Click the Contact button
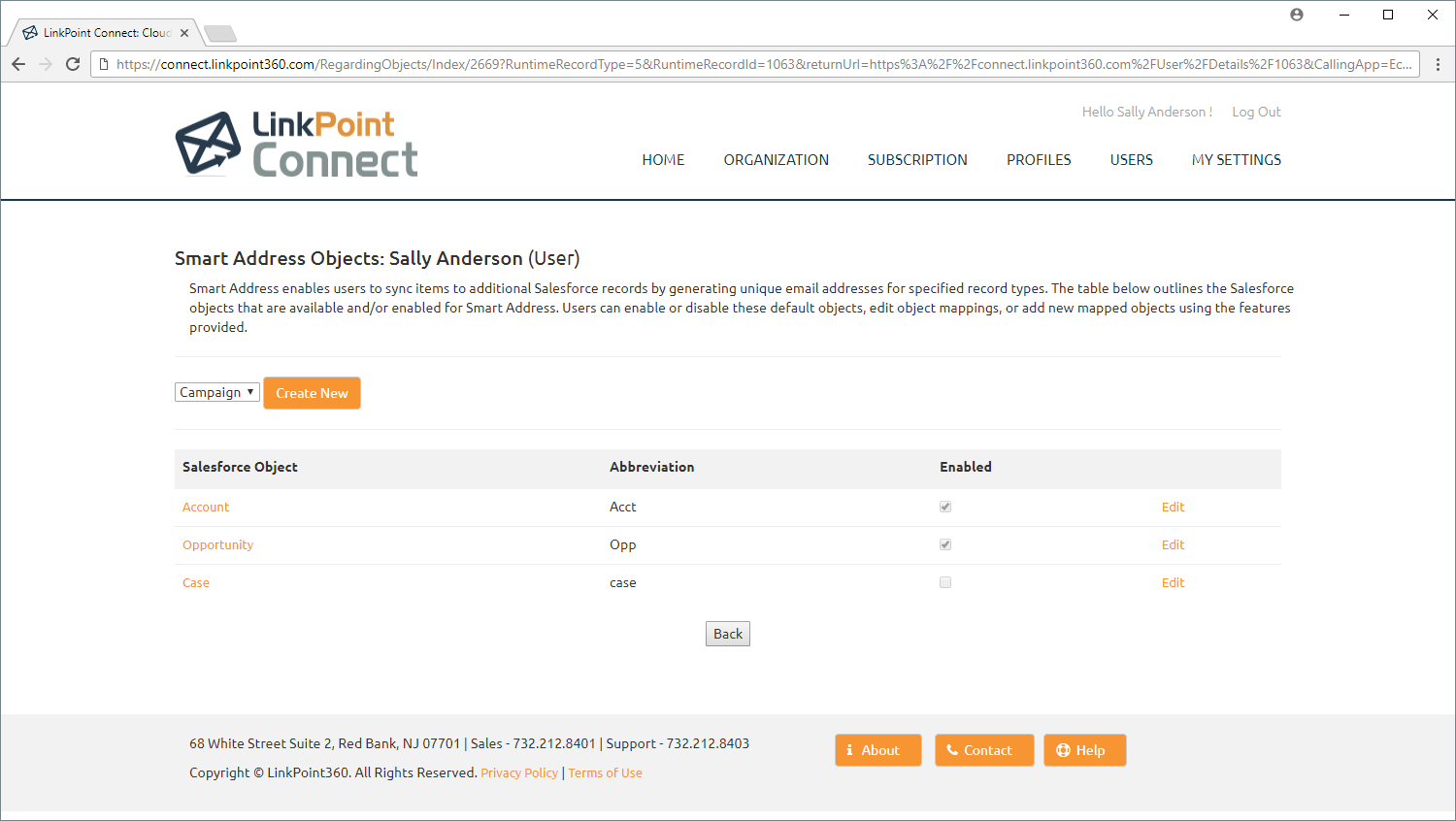The height and width of the screenshot is (821, 1456). click(x=984, y=750)
